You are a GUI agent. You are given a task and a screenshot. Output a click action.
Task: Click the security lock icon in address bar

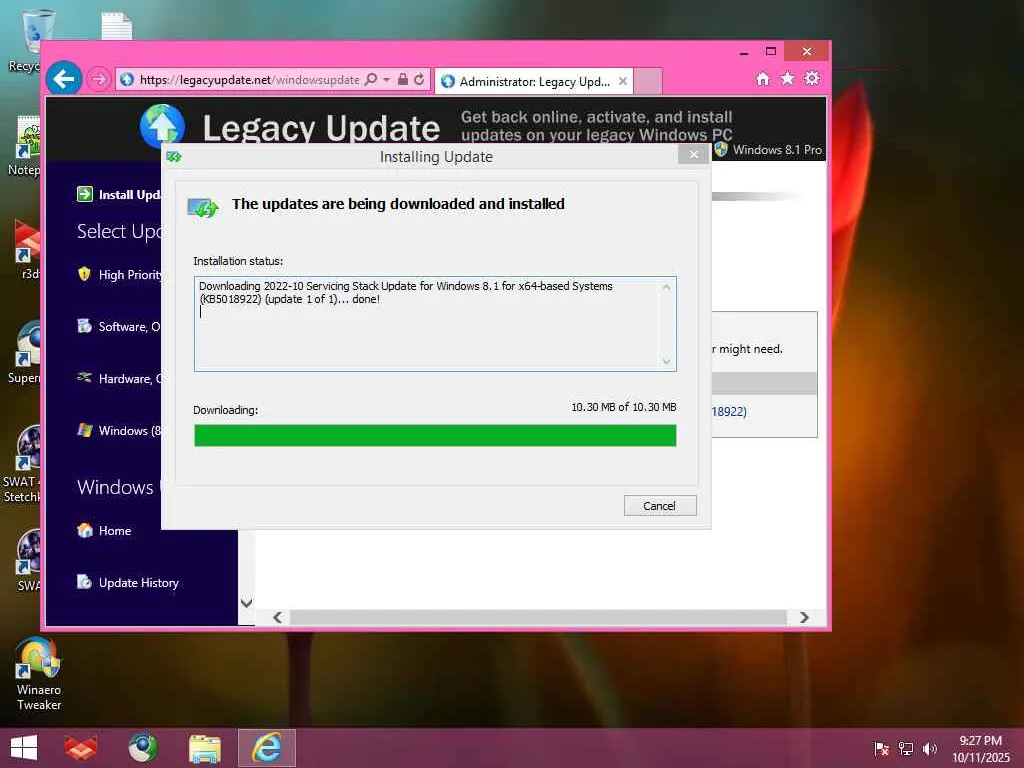click(x=403, y=80)
